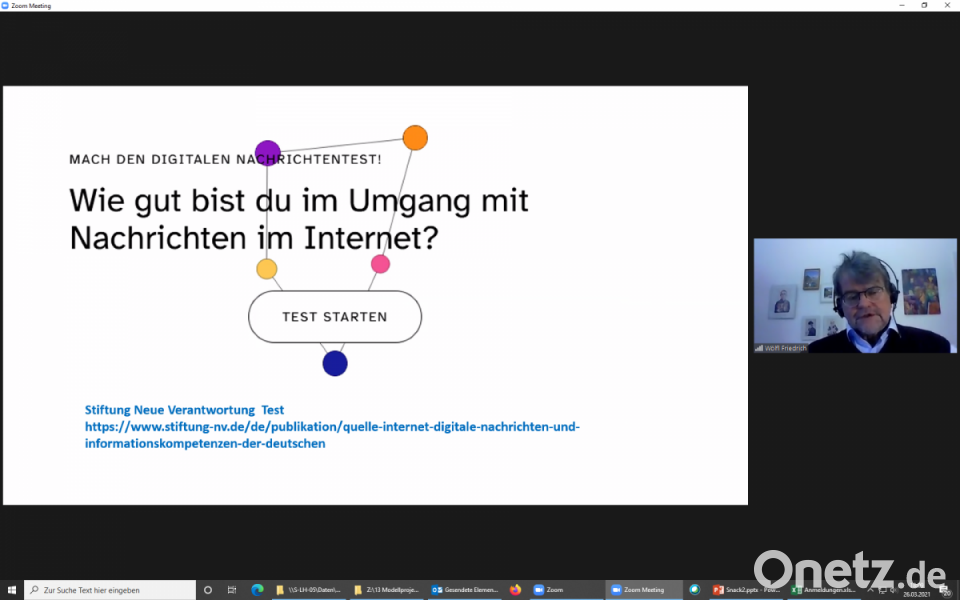Open the taskbar clock and date
The width and height of the screenshot is (960, 600).
click(917, 593)
